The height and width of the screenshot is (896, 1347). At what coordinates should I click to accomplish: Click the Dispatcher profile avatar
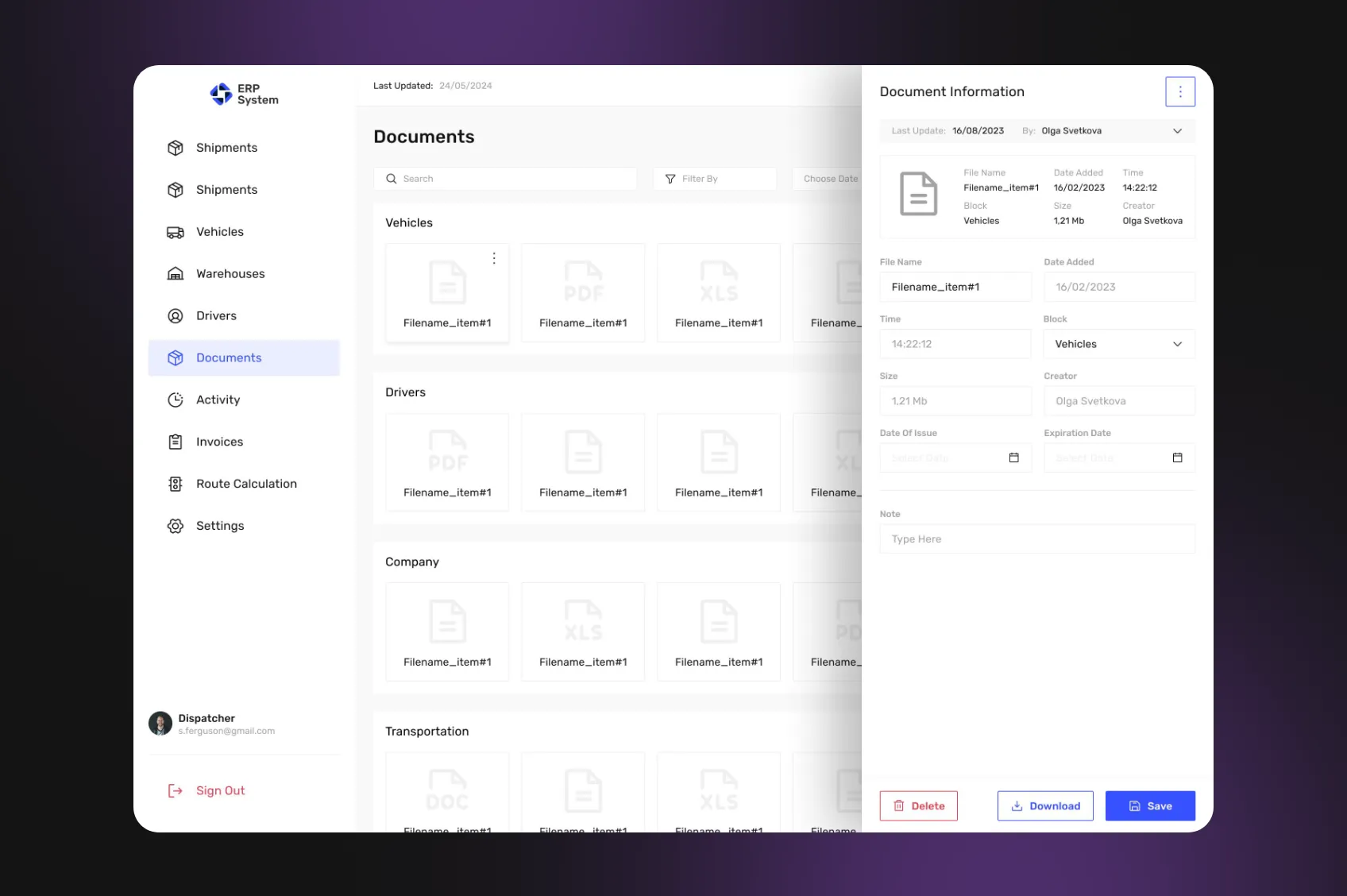tap(160, 724)
